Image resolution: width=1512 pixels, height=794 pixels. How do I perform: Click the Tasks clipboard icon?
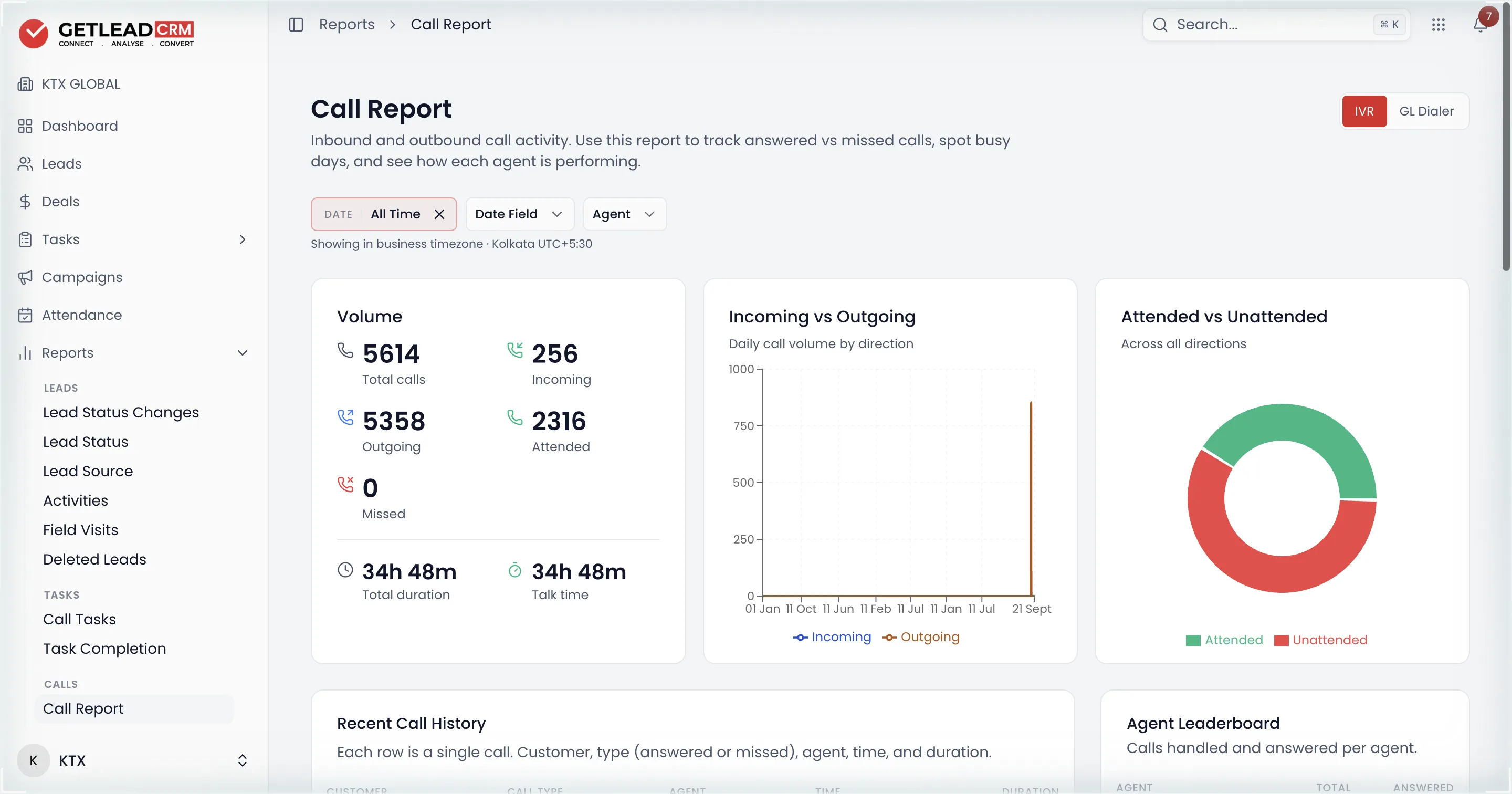(25, 239)
